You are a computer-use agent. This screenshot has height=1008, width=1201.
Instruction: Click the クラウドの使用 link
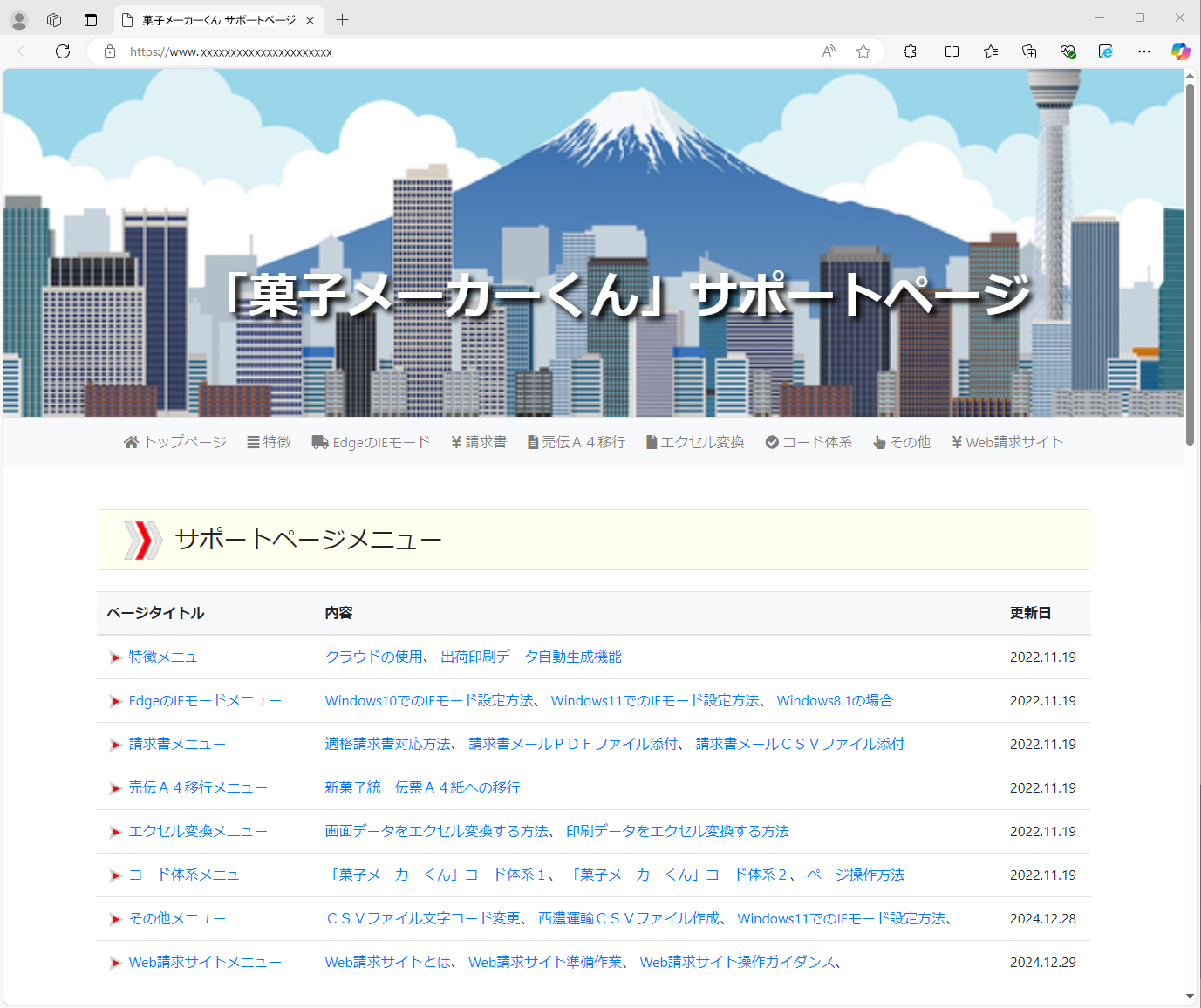pyautogui.click(x=373, y=657)
